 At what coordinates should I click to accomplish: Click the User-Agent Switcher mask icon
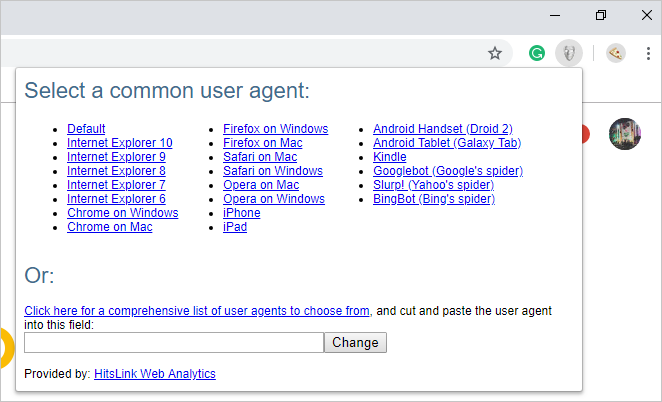pos(568,53)
